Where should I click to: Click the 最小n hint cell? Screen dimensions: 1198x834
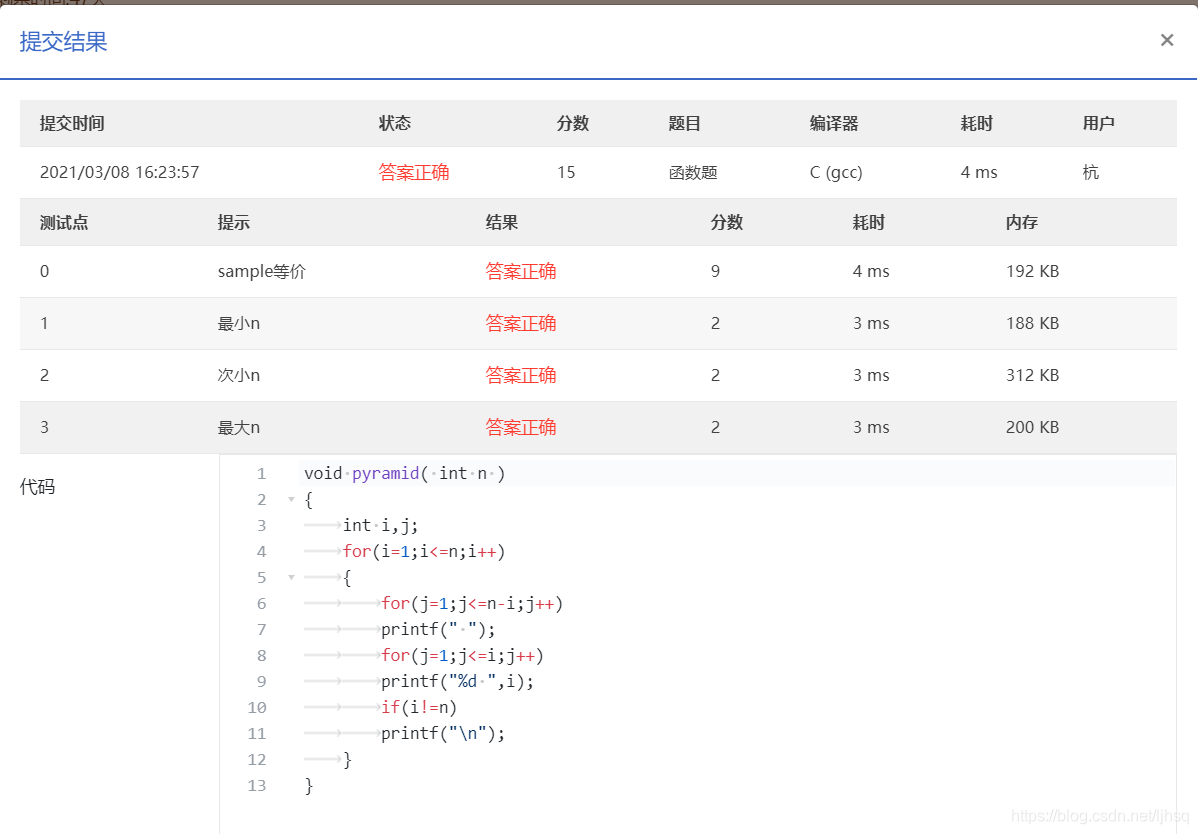click(238, 323)
